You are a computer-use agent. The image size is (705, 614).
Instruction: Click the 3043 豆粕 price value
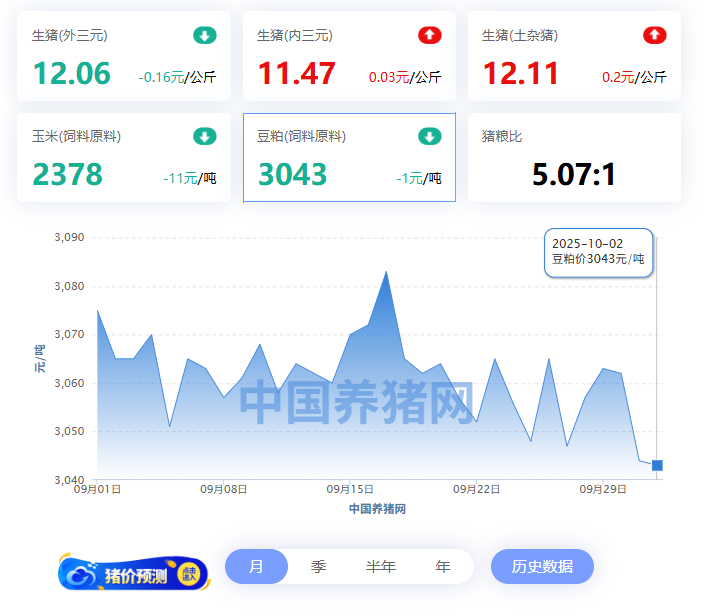[x=292, y=175]
